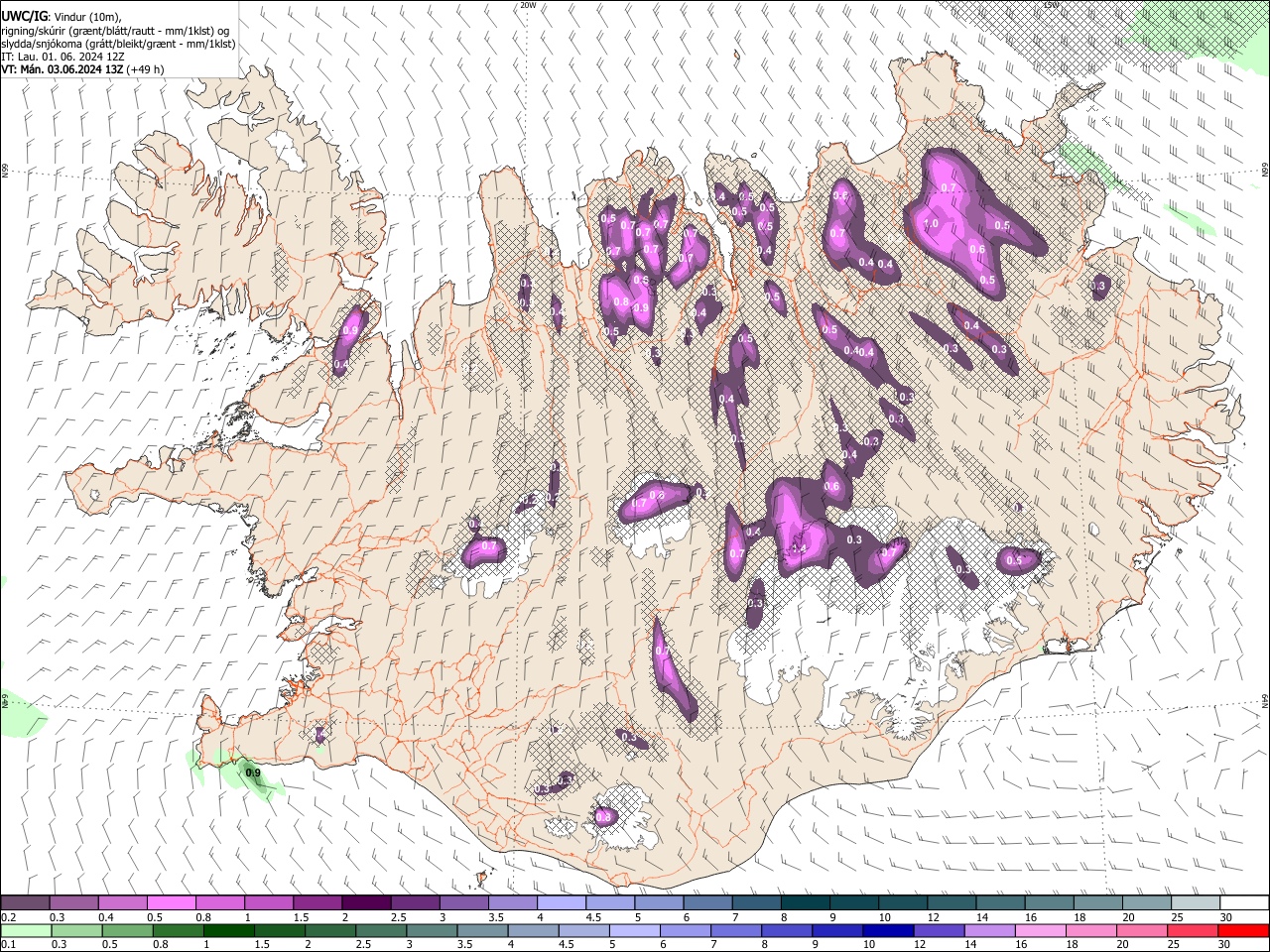
Task: Click the 'slydda/snjókoma (grátt/bleikt/grænt' header line
Action: click(118, 44)
